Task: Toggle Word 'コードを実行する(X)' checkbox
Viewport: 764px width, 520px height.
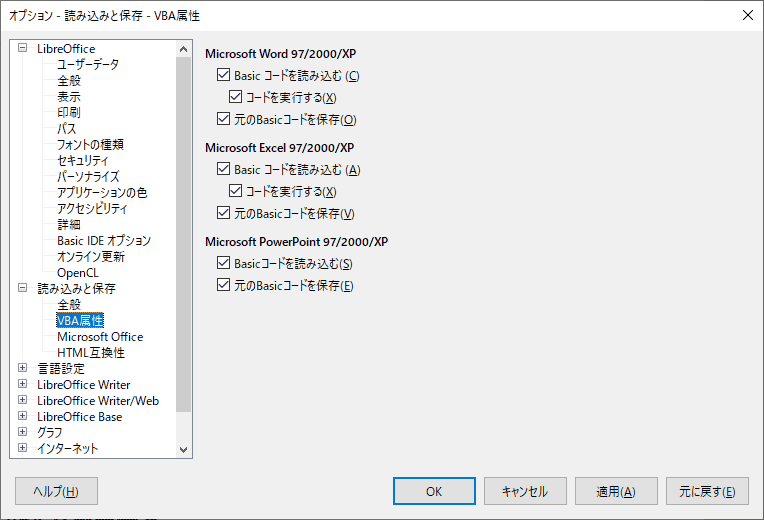Action: tap(235, 96)
